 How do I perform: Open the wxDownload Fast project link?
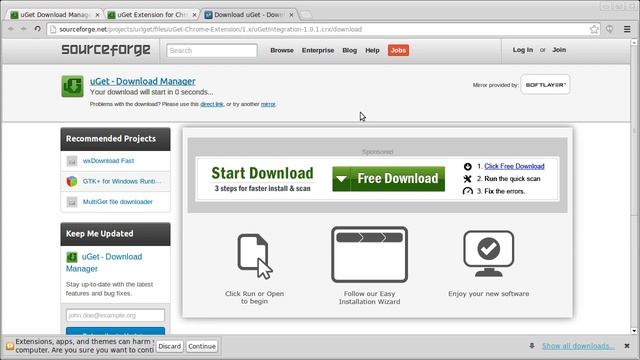pyautogui.click(x=108, y=161)
